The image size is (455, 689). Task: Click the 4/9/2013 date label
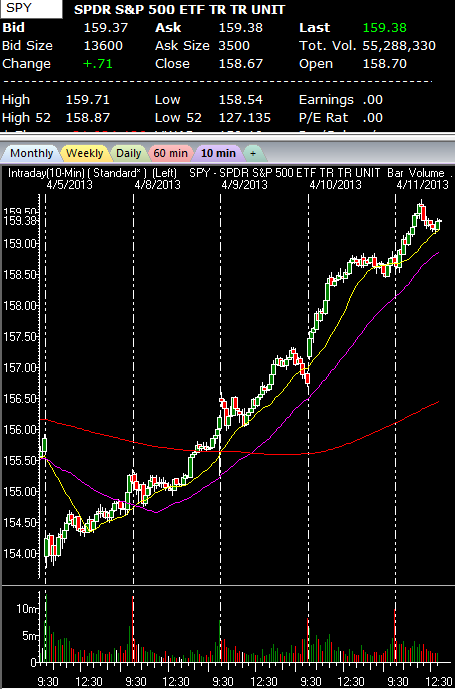pyautogui.click(x=244, y=184)
